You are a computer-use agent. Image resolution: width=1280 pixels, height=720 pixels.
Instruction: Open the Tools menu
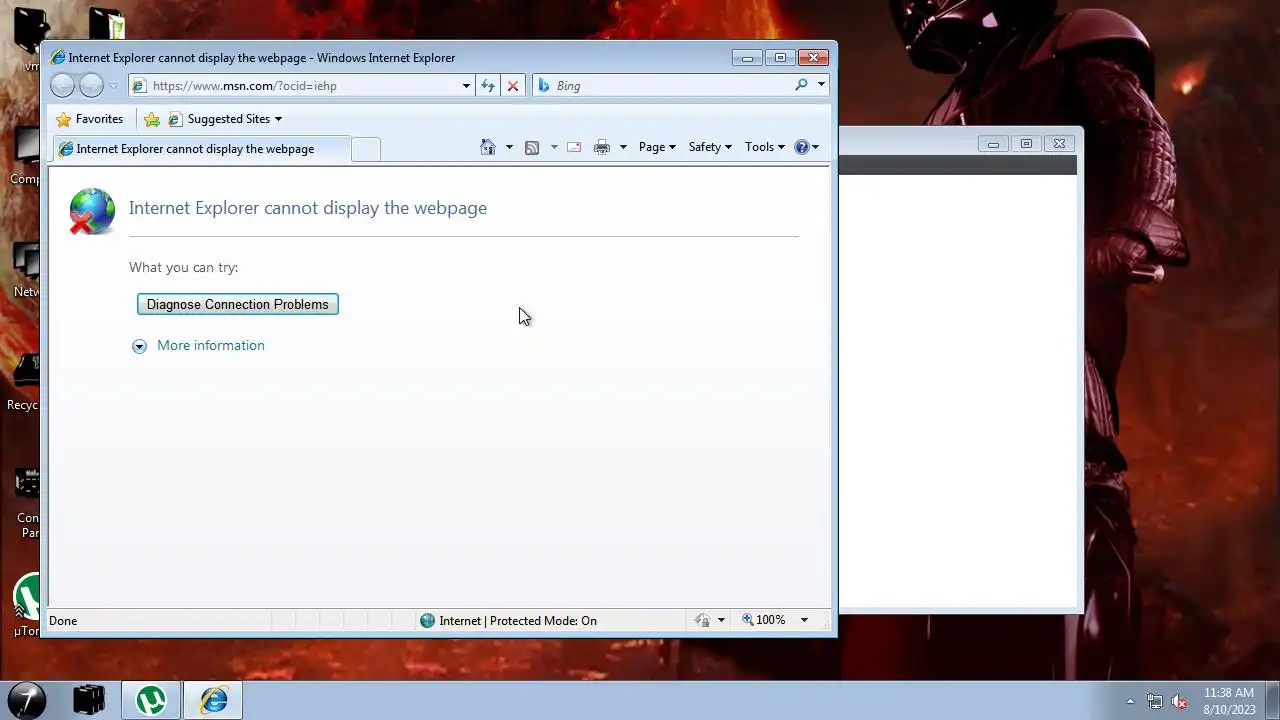point(765,147)
